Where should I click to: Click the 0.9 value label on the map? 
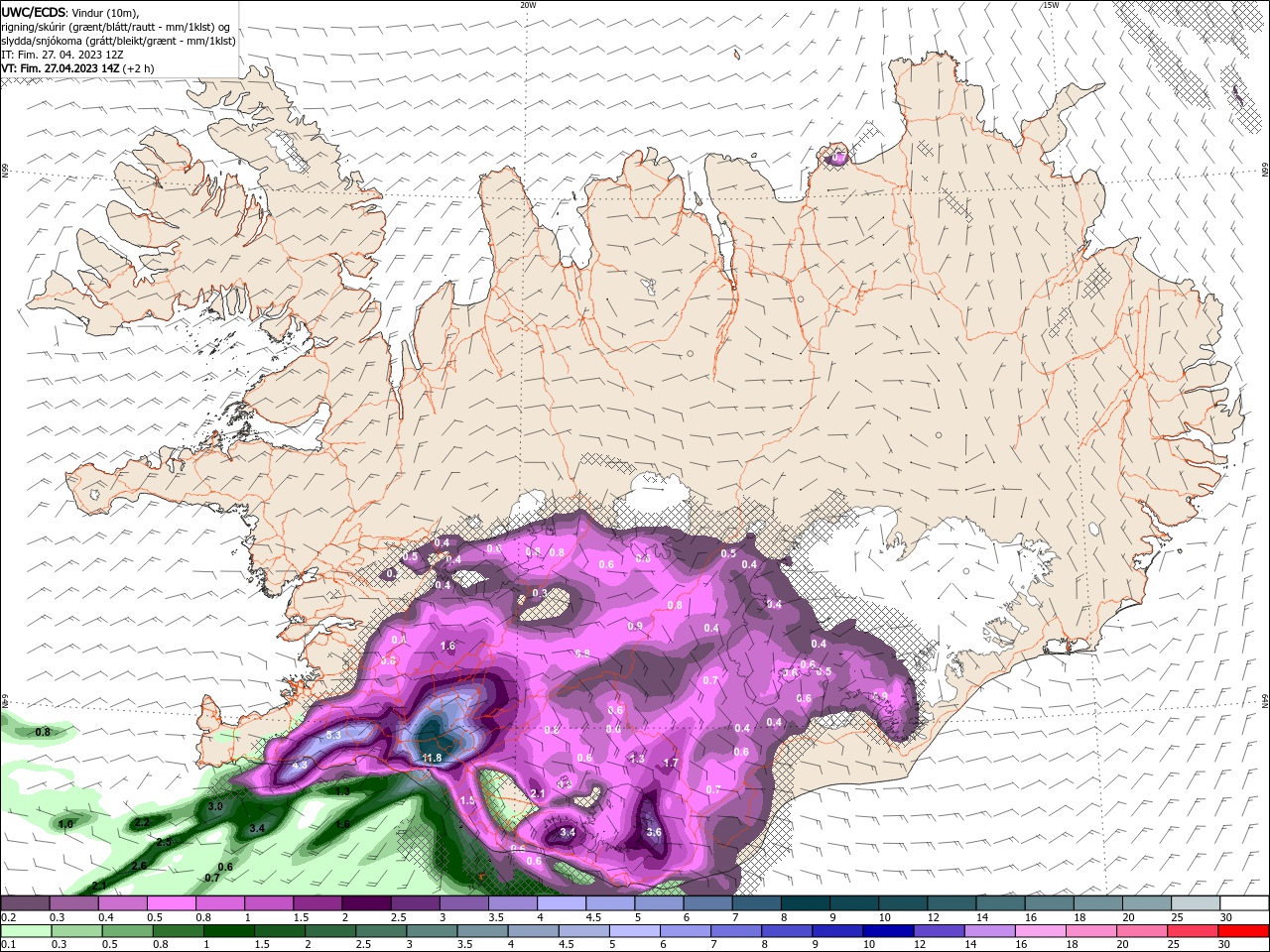(x=635, y=626)
